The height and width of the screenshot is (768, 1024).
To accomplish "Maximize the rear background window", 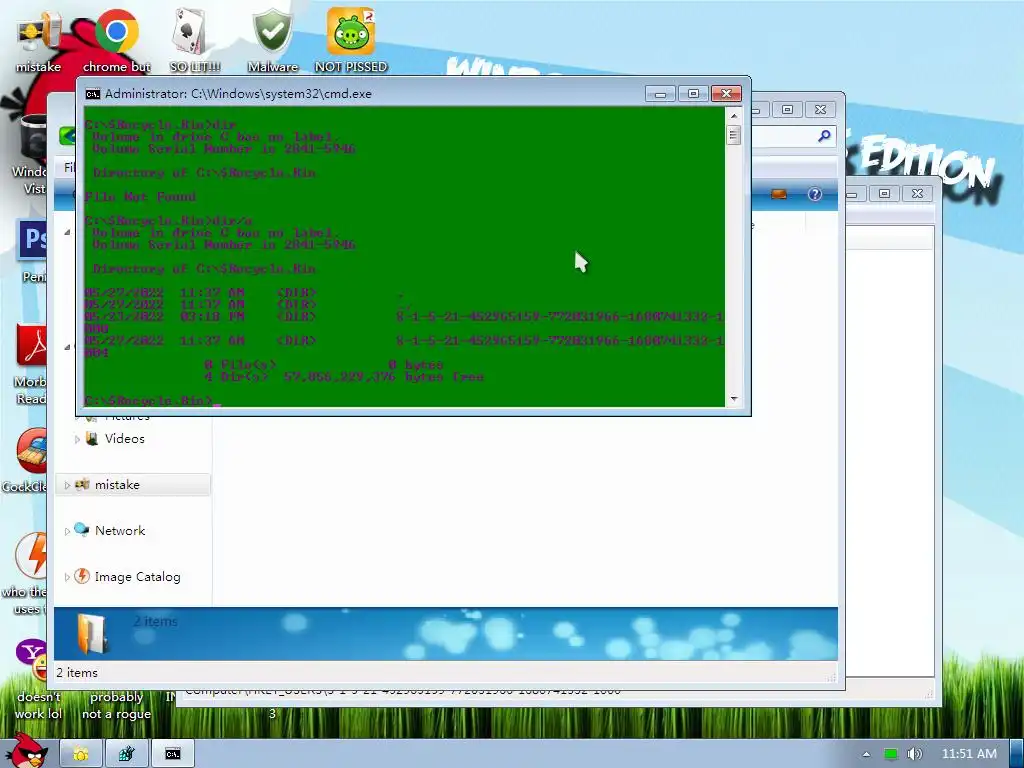I will click(884, 193).
